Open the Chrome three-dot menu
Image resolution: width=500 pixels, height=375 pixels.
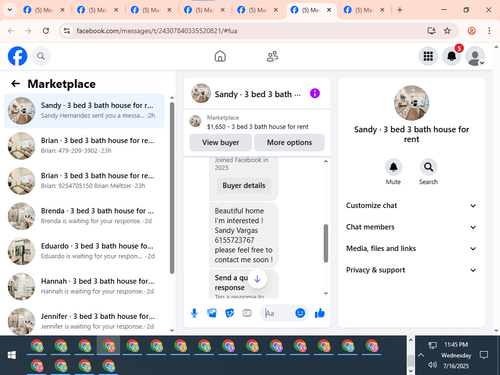tap(489, 31)
